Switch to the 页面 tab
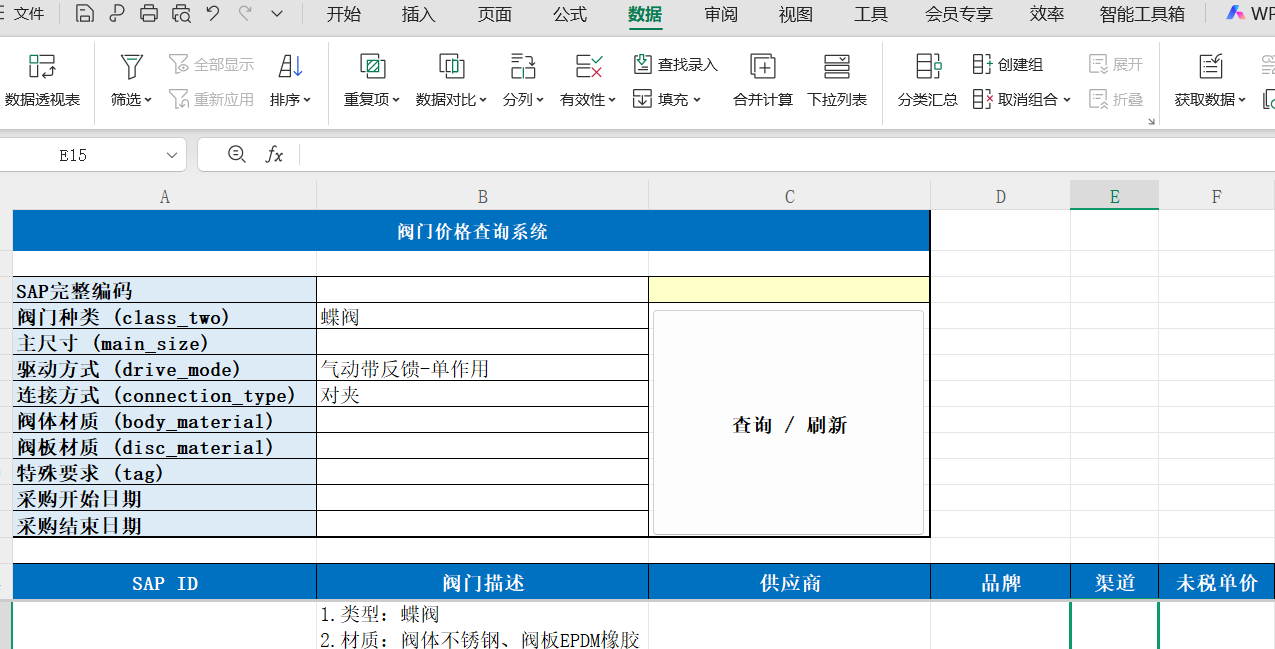The height and width of the screenshot is (649, 1275). [495, 14]
